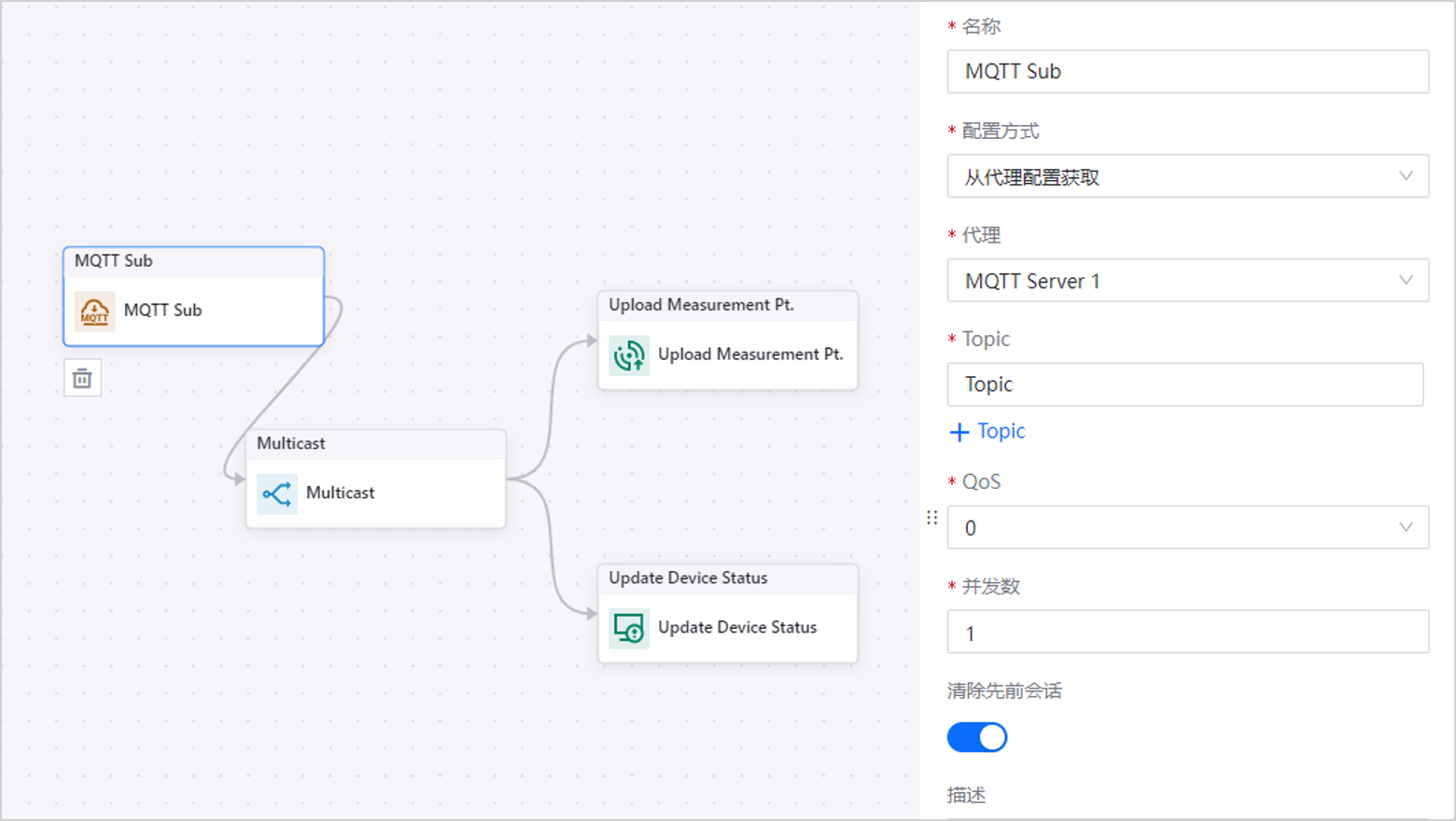Click the Upload Measurement Pt. node label
The height and width of the screenshot is (821, 1456).
point(749,355)
